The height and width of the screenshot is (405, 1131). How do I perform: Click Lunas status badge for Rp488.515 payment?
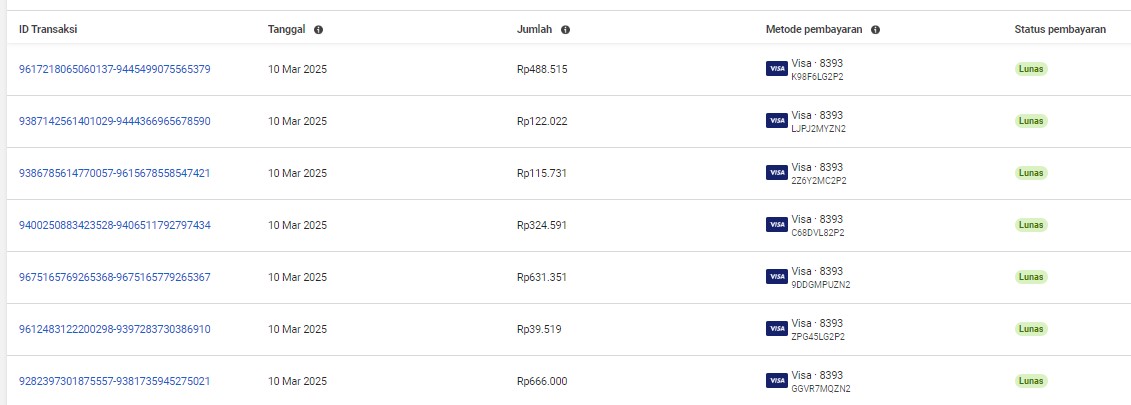pos(1031,69)
